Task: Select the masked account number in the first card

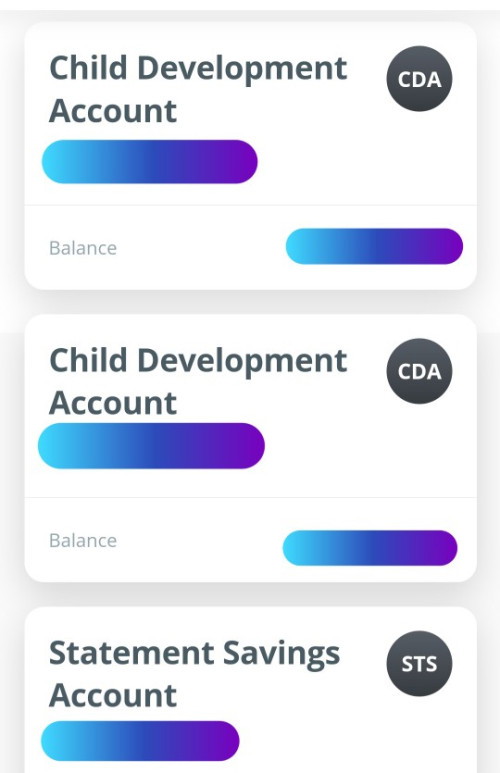Action: 150,162
